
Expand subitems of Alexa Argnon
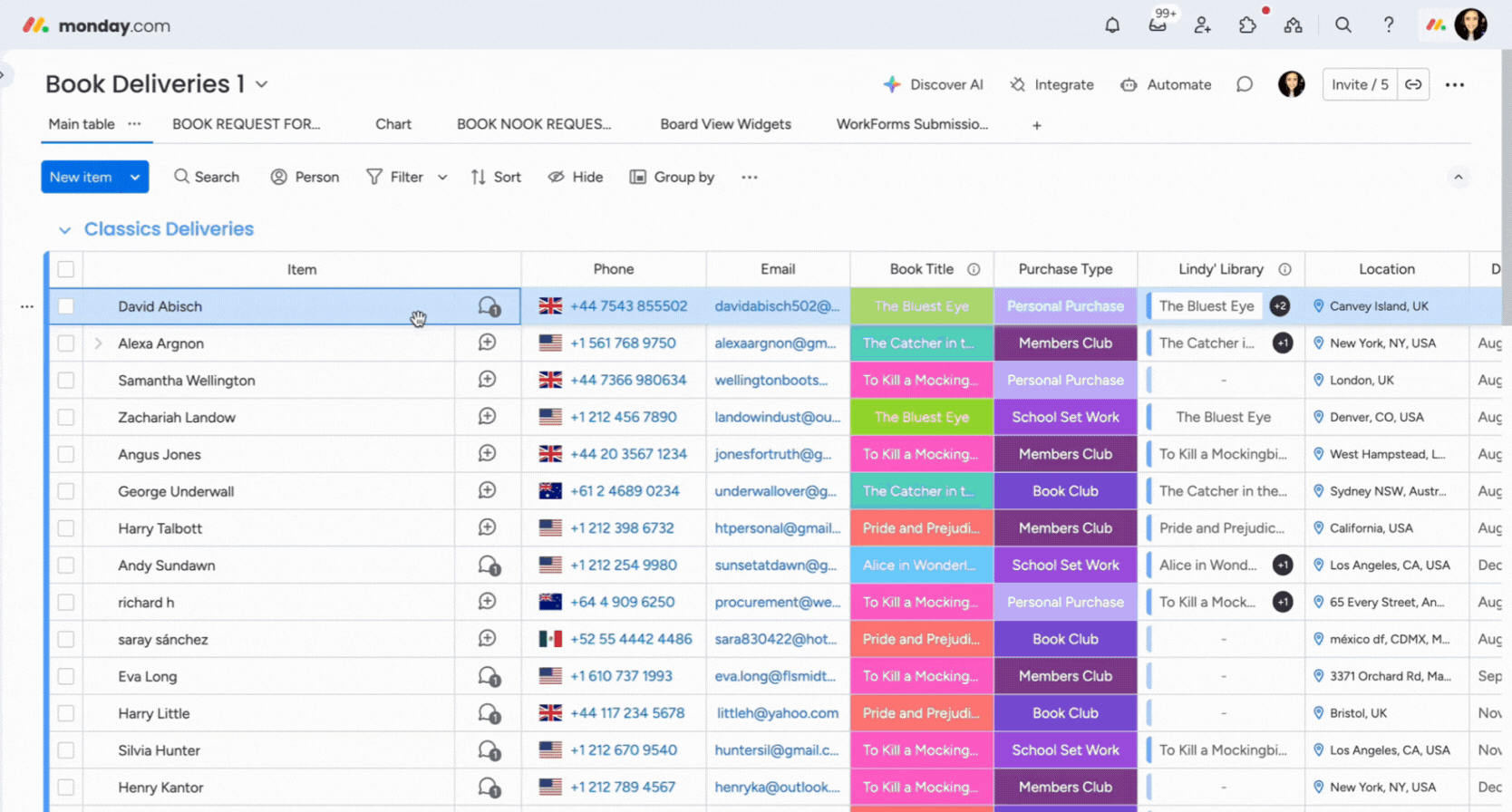click(98, 343)
